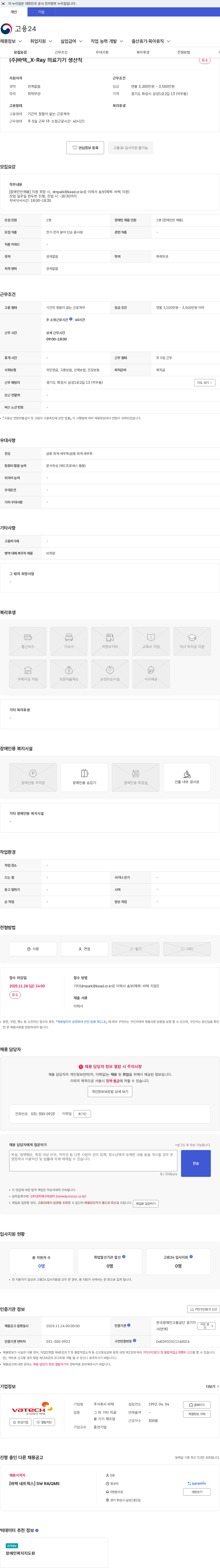
Task: Jump to the 전형방법 section tab
Action: pyautogui.click(x=183, y=52)
